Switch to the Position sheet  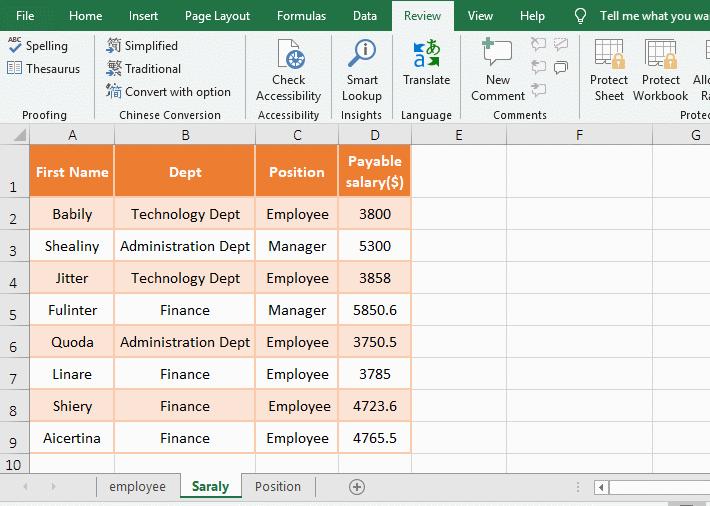[278, 487]
